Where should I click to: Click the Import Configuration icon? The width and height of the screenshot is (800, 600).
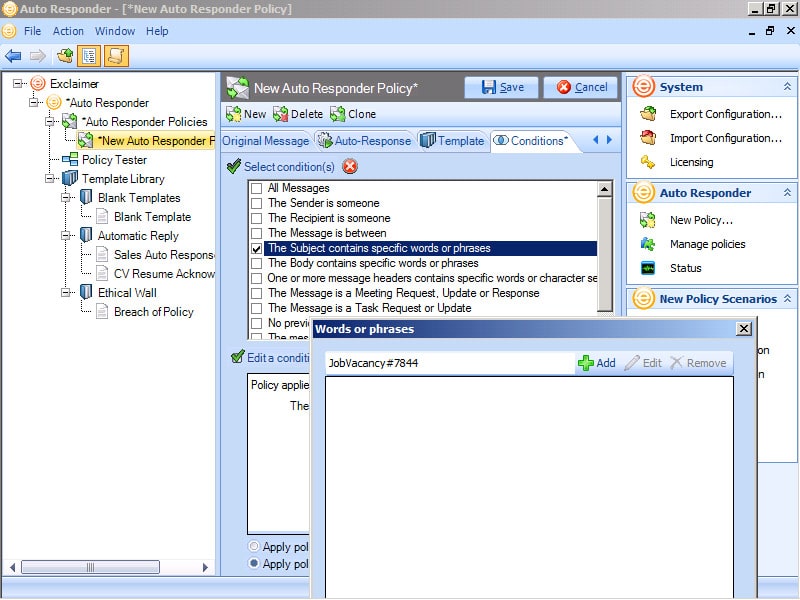pyautogui.click(x=648, y=138)
